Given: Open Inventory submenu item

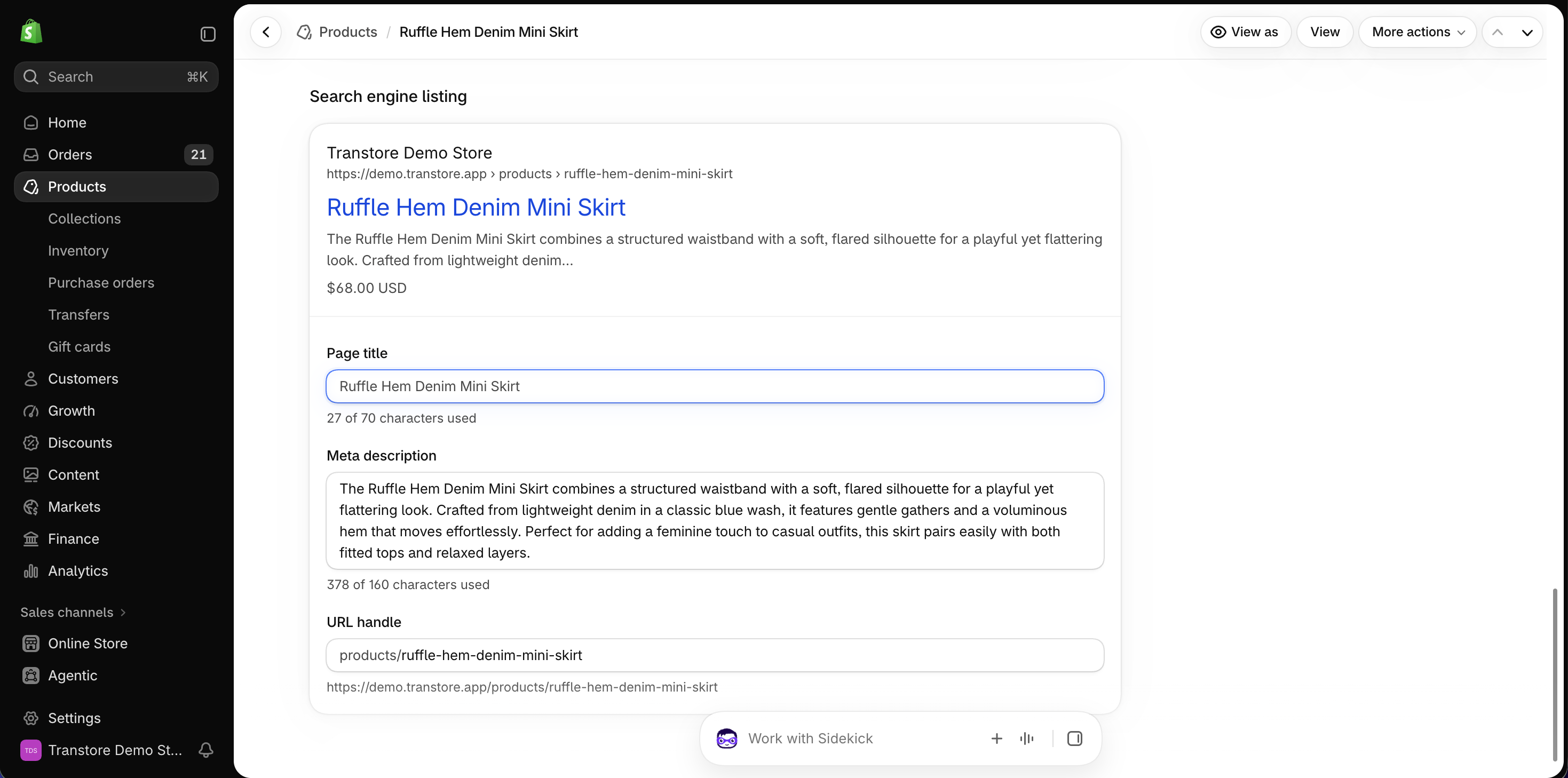Looking at the screenshot, I should [x=78, y=251].
